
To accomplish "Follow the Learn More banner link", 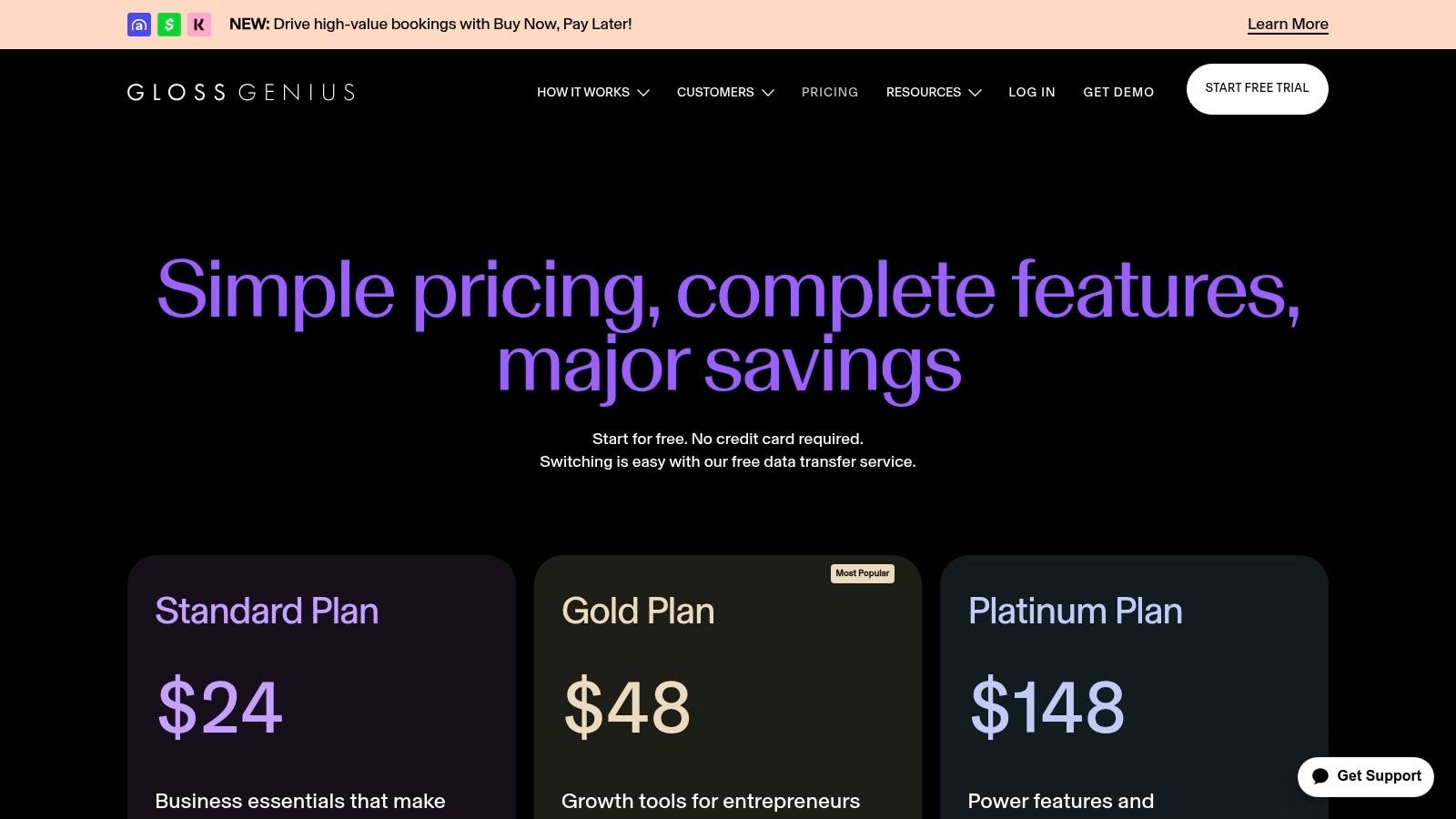I will coord(1288,25).
